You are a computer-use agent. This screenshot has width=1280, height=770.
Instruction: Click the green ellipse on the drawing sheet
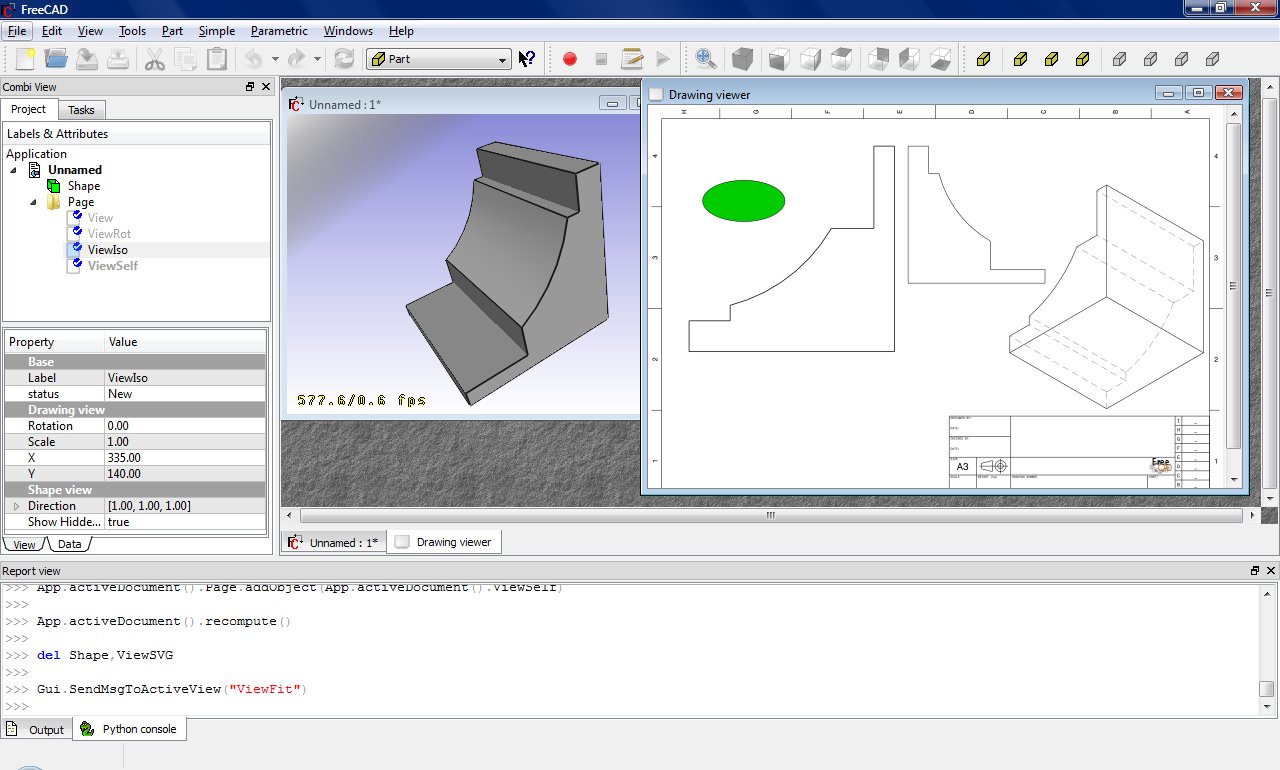tap(743, 200)
